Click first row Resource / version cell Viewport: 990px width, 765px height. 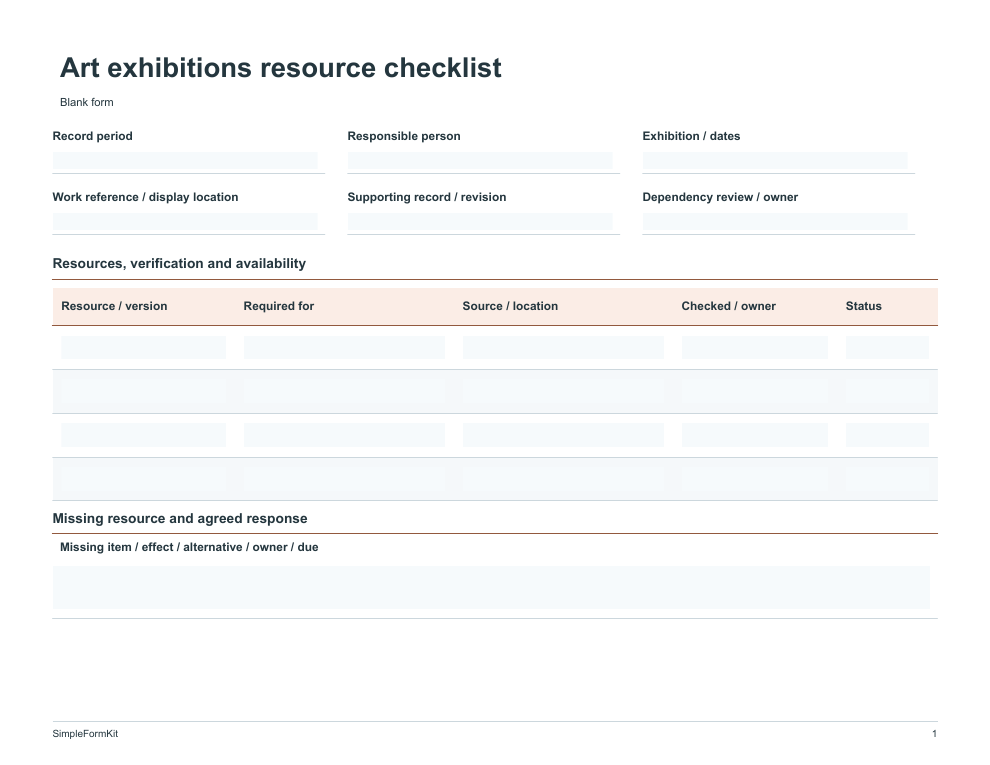pos(143,347)
